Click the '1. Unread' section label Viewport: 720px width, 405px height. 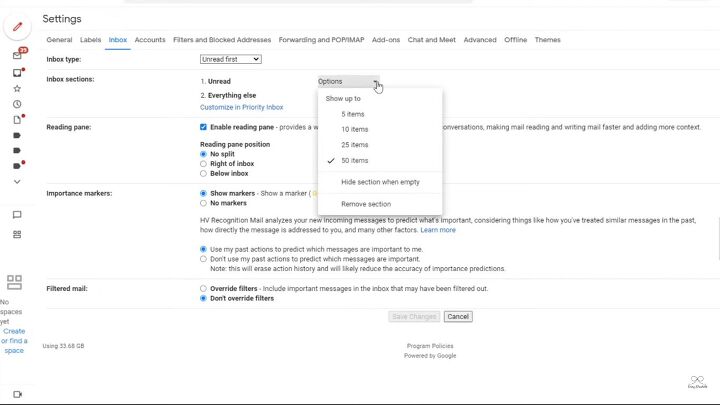click(215, 81)
